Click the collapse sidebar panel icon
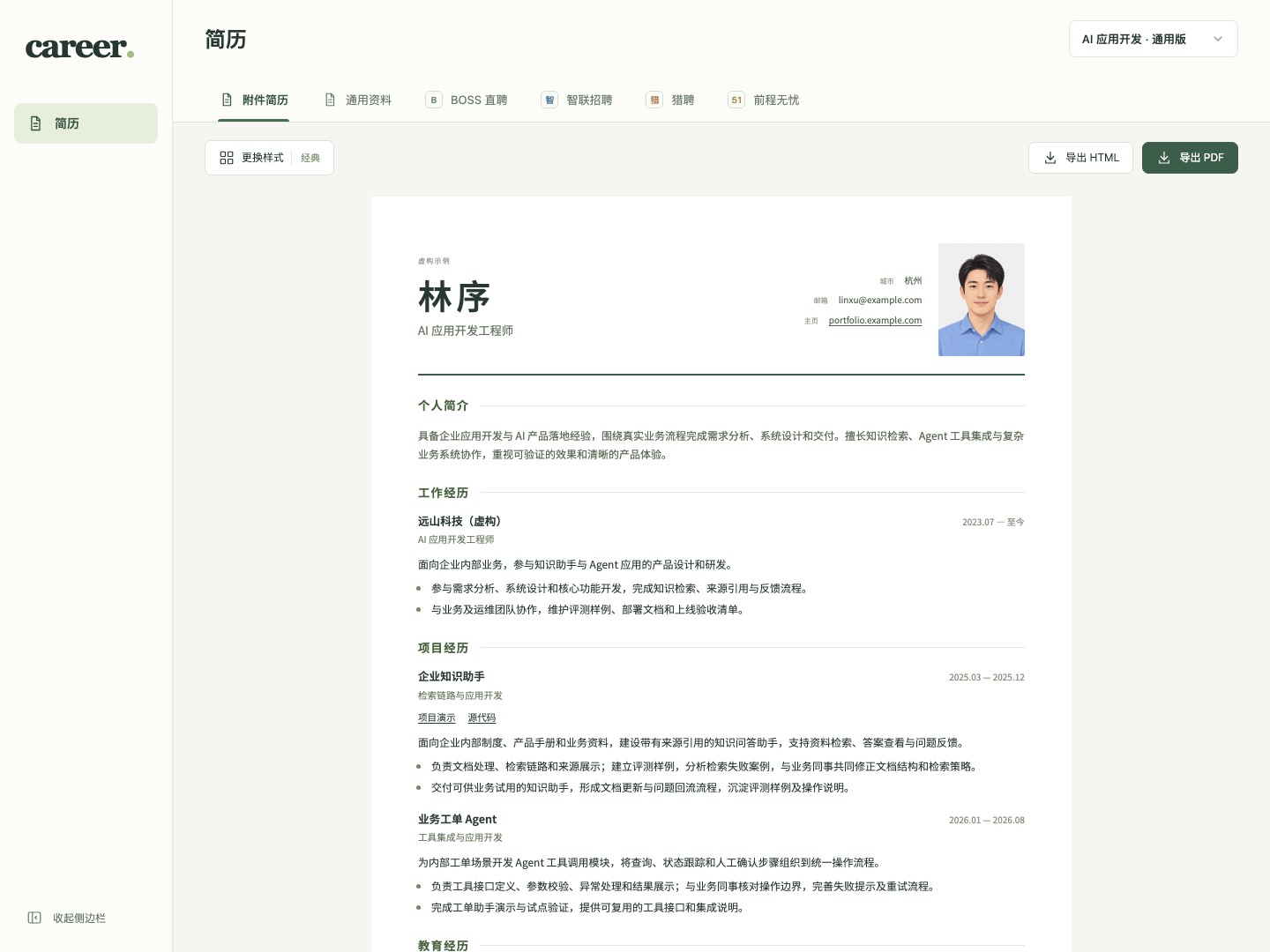 tap(34, 918)
